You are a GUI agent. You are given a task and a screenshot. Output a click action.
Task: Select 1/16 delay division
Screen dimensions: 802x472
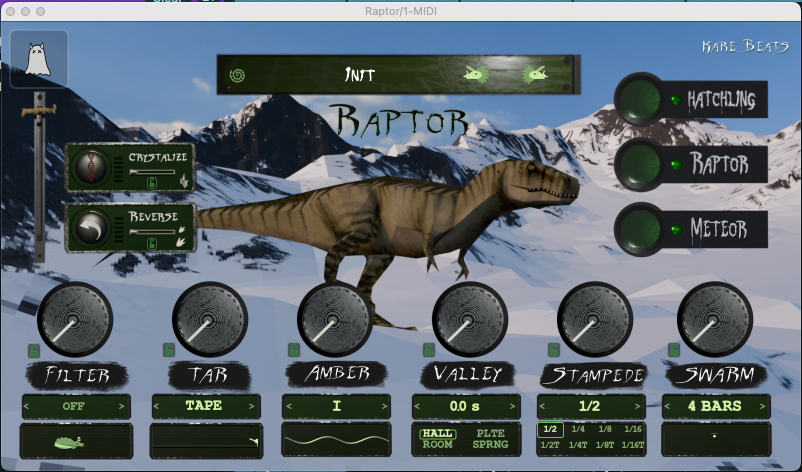633,429
